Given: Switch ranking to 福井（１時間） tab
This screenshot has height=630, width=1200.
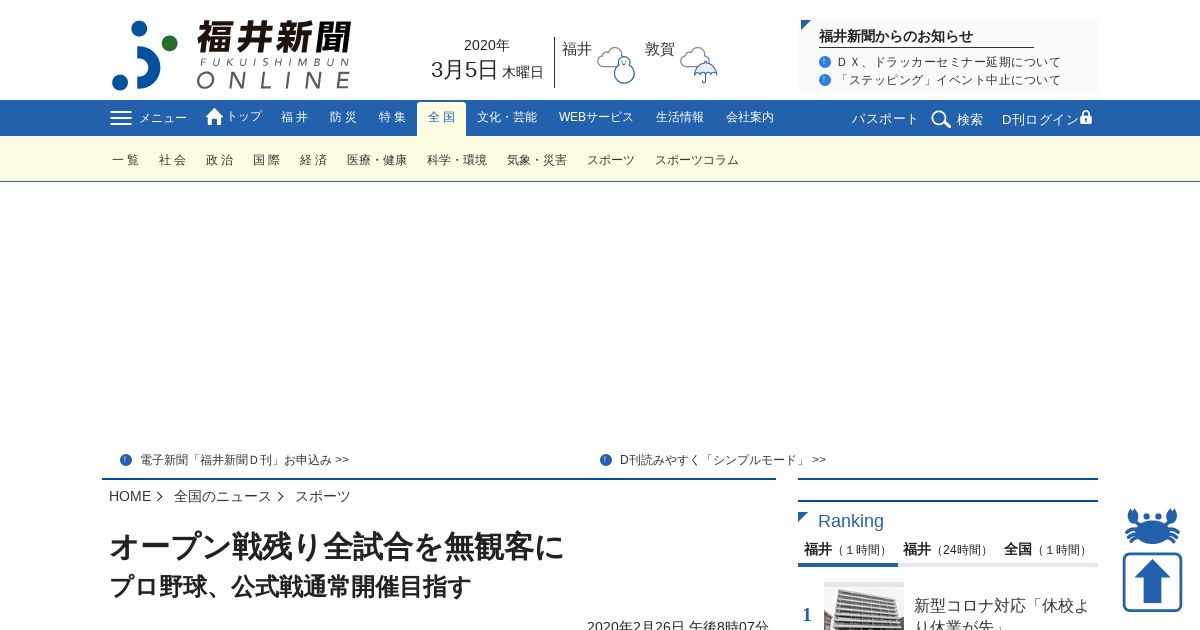Looking at the screenshot, I should (x=848, y=550).
